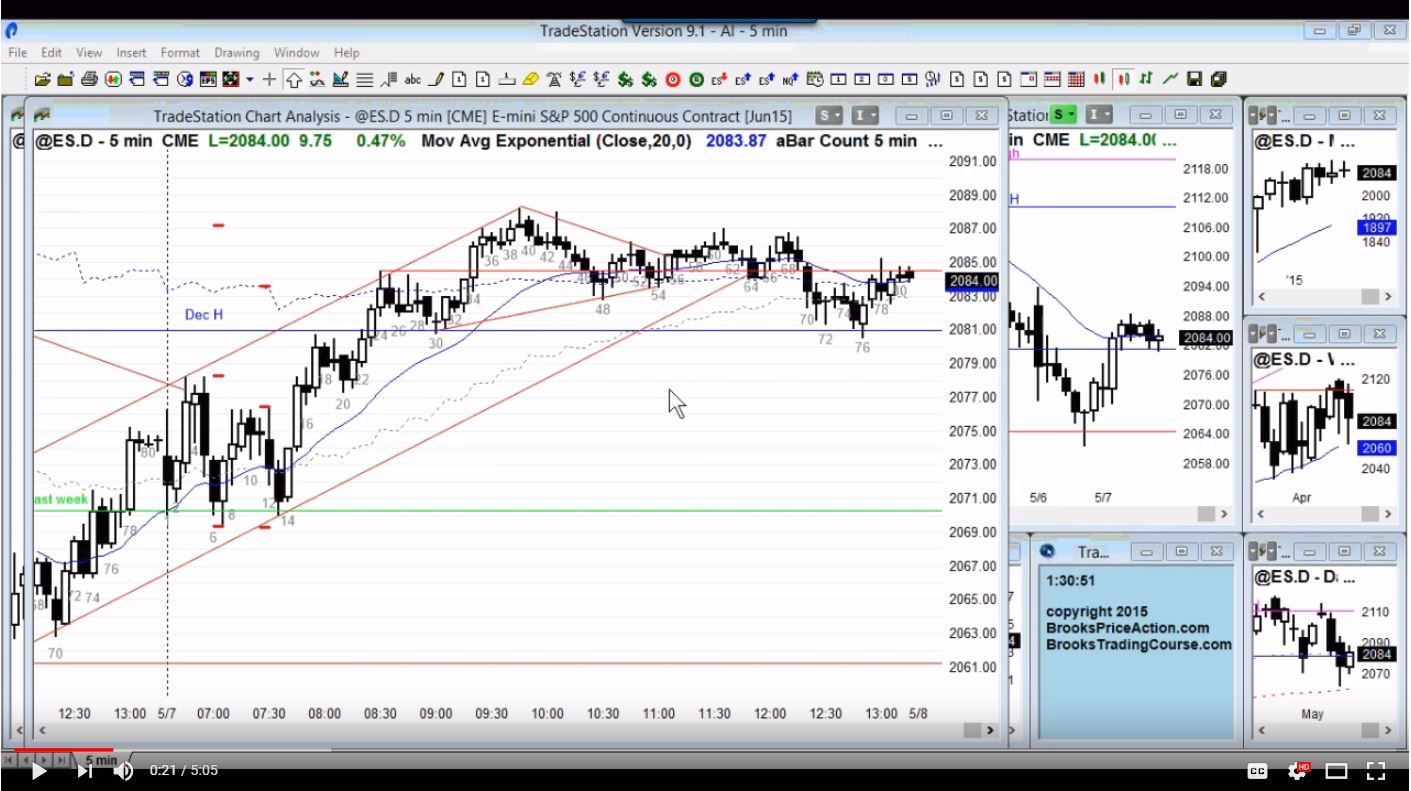Click the yellow eraser tool icon

(530, 79)
